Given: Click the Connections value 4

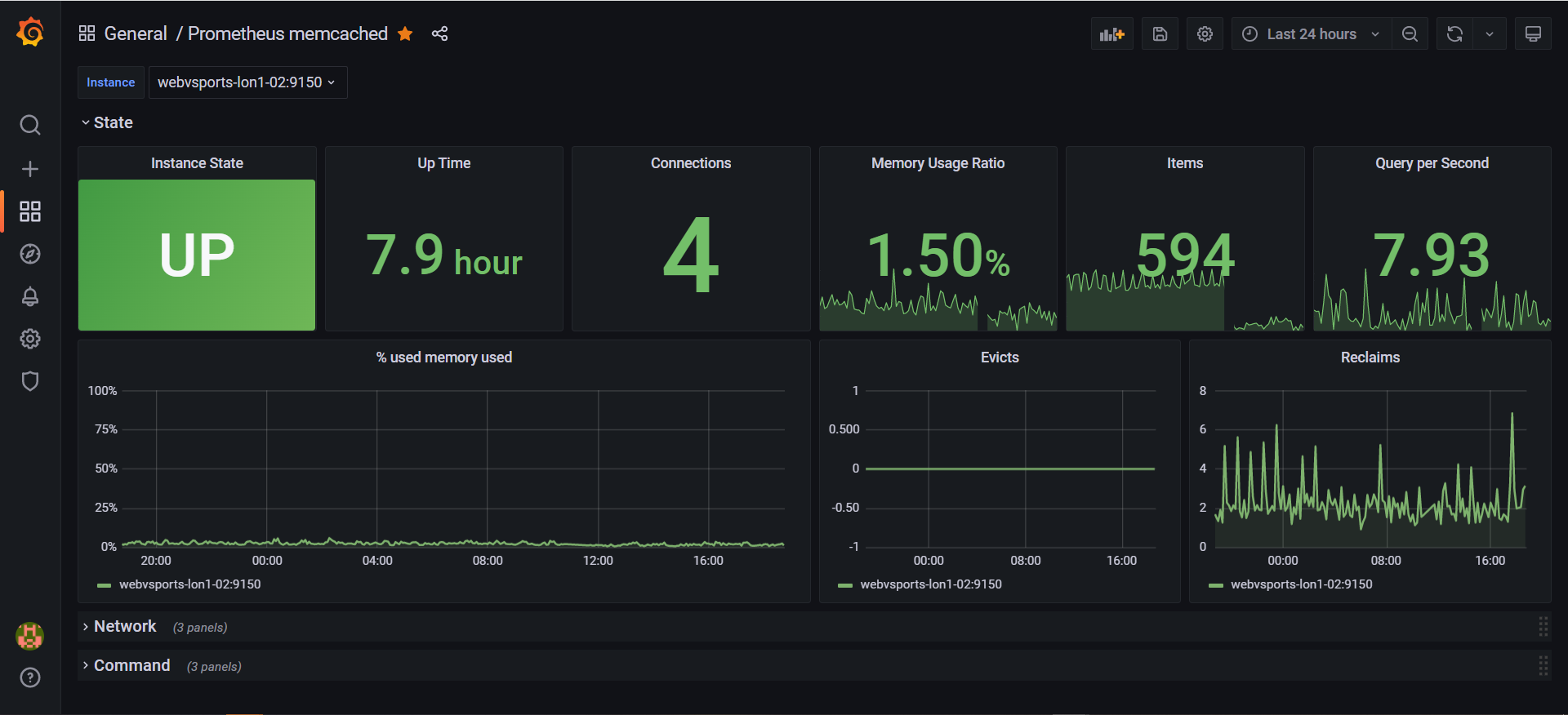Looking at the screenshot, I should (x=691, y=255).
